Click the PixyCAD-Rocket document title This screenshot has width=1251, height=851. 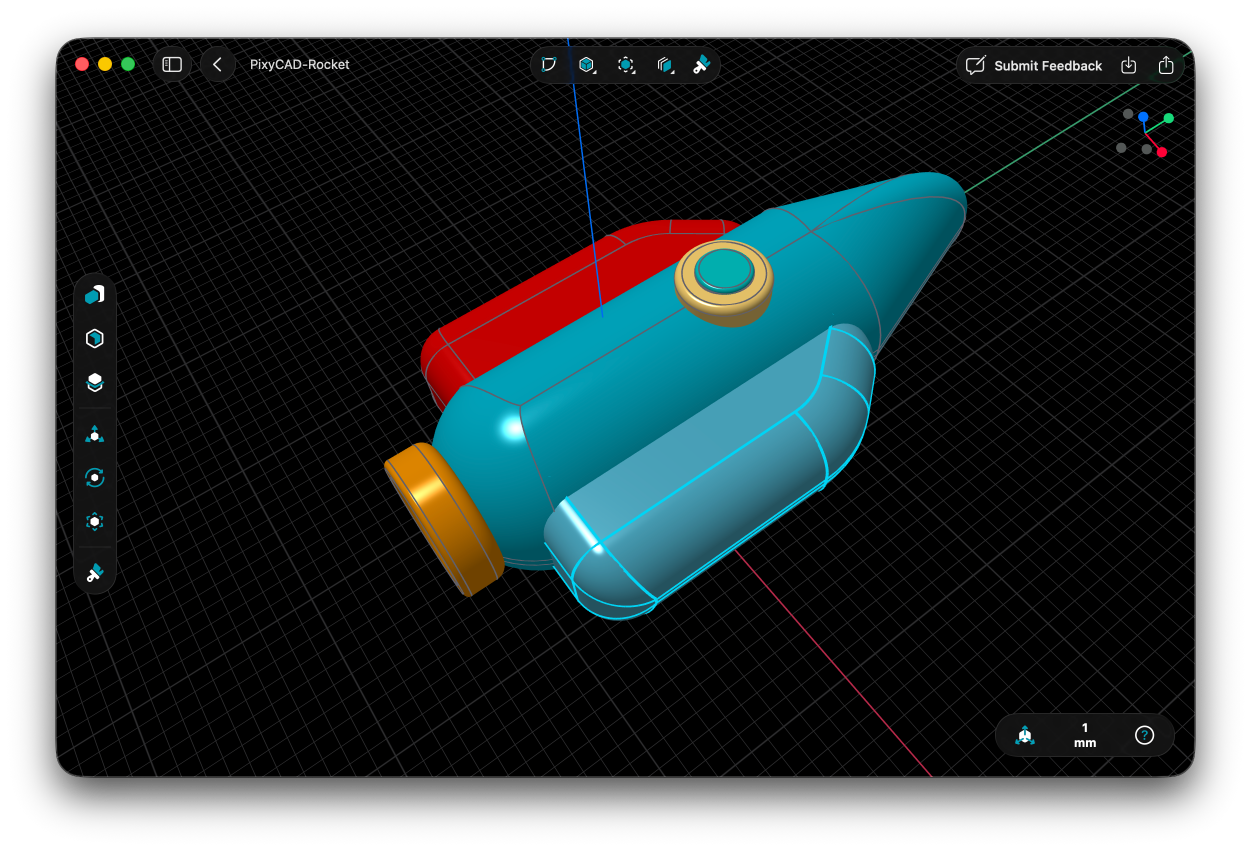[x=300, y=65]
